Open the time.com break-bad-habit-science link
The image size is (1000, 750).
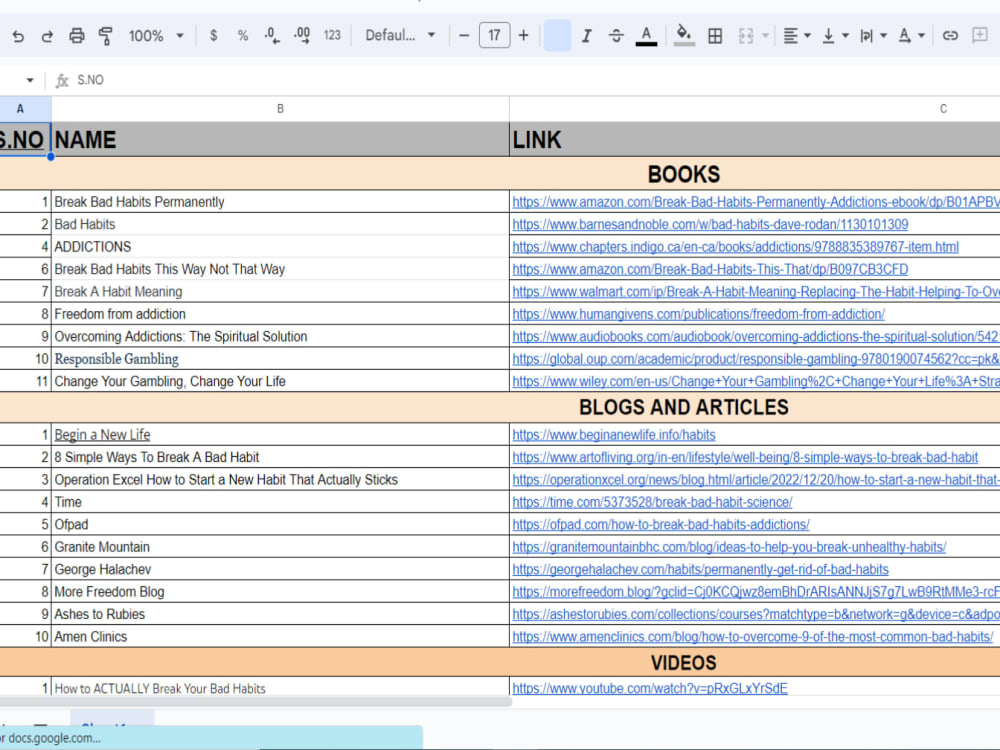652,503
